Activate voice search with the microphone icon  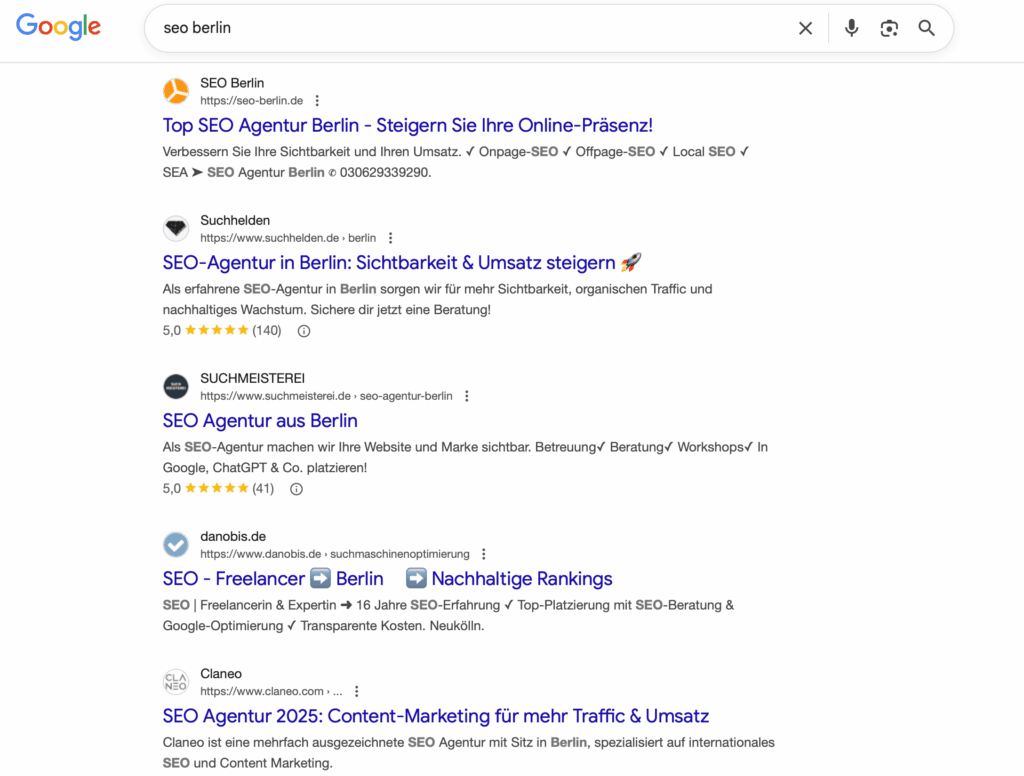tap(851, 28)
